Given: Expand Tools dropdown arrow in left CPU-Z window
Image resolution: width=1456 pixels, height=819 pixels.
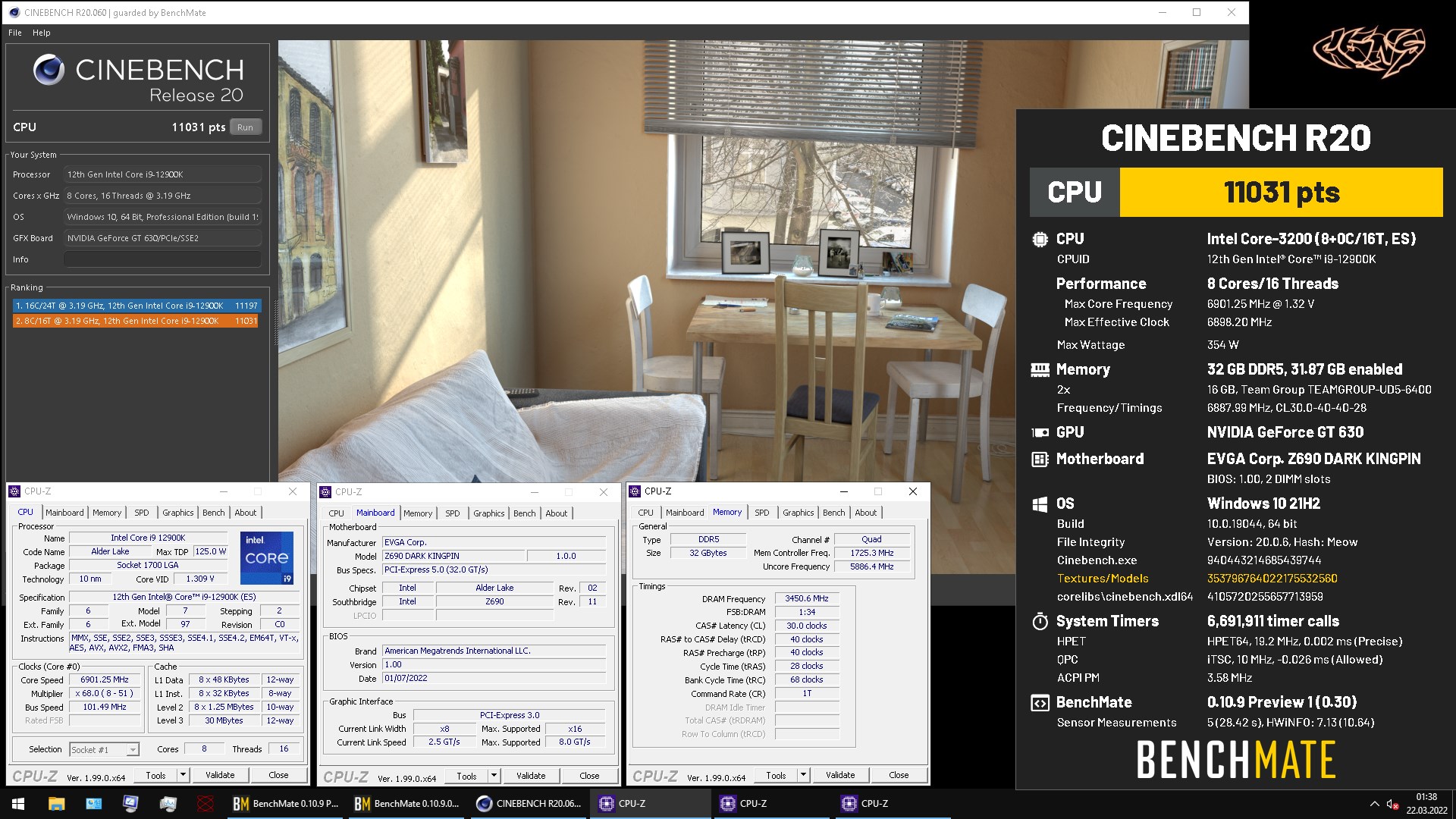Looking at the screenshot, I should (x=183, y=775).
